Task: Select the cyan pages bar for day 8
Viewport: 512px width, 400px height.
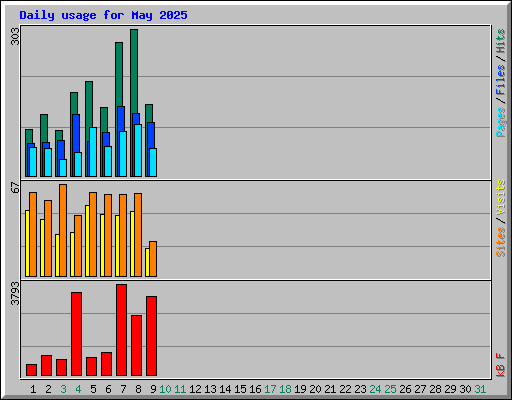Action: pos(138,150)
